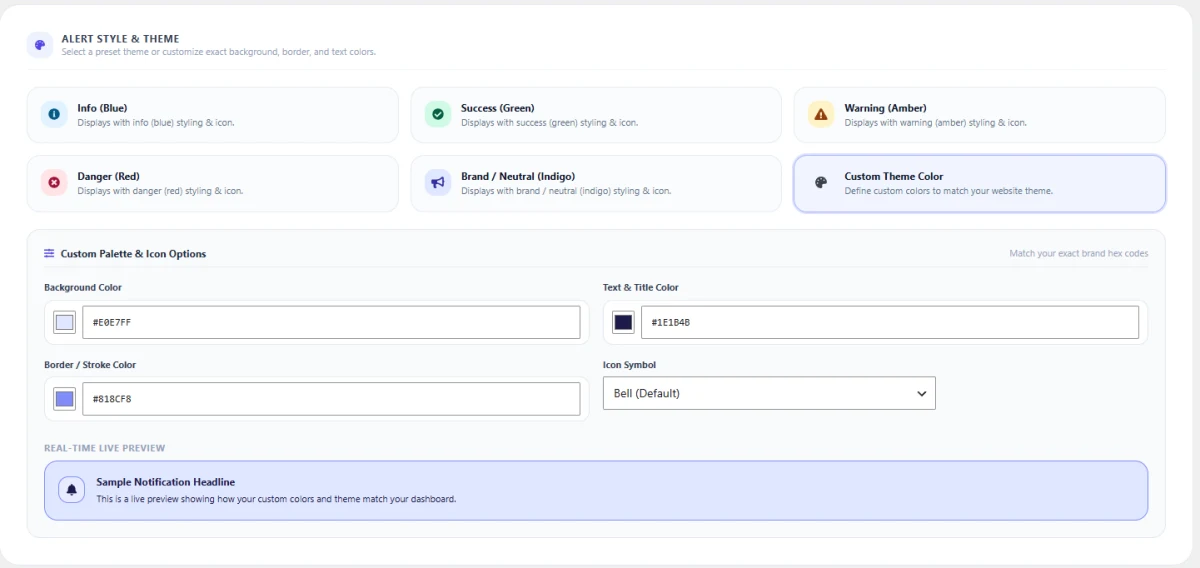
Task: Click the REAL-TIME LIVE PREVIEW label
Action: 105,448
